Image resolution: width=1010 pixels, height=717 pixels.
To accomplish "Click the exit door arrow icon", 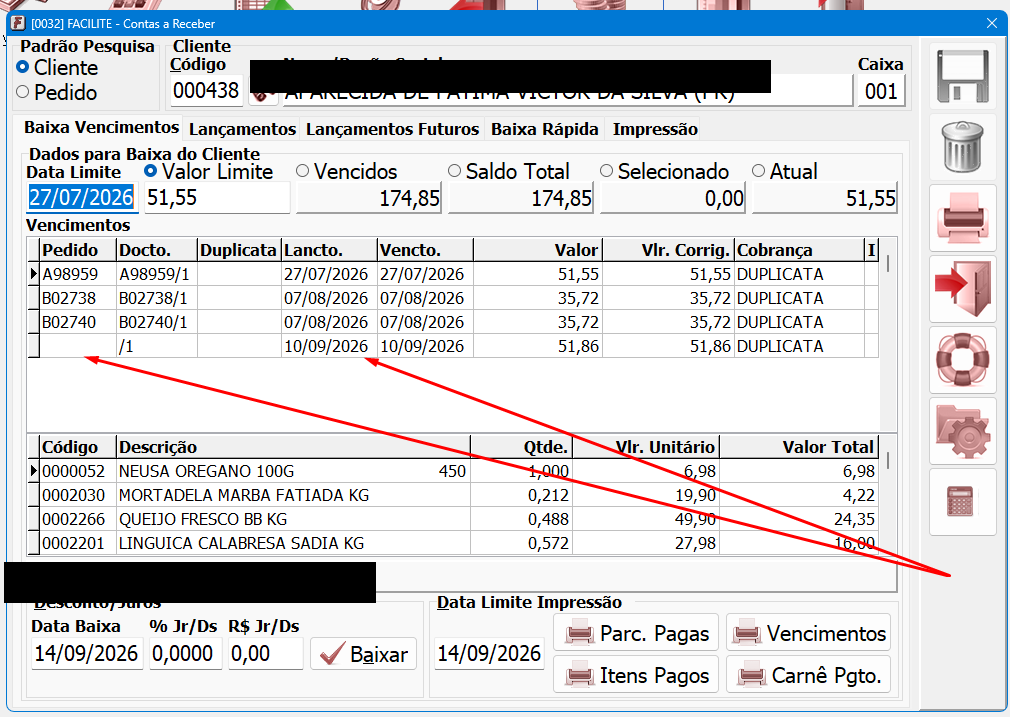I will coord(962,289).
